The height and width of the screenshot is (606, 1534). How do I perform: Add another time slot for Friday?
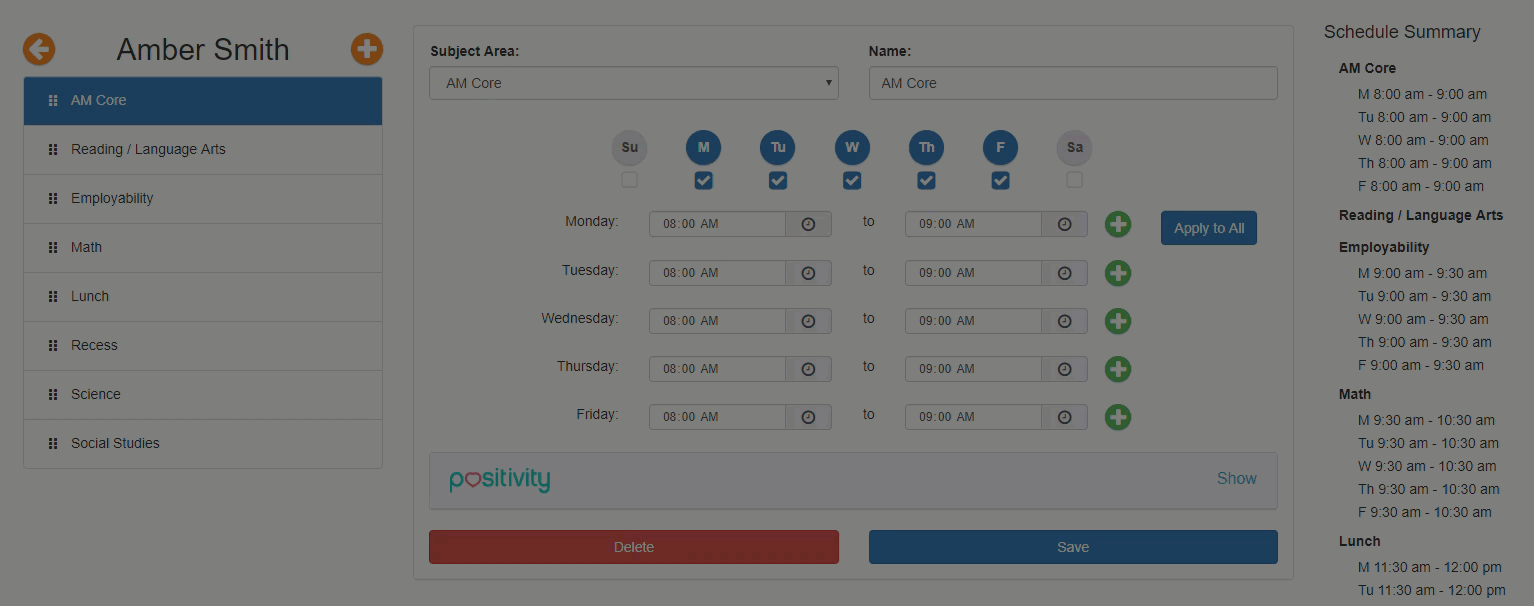1118,417
